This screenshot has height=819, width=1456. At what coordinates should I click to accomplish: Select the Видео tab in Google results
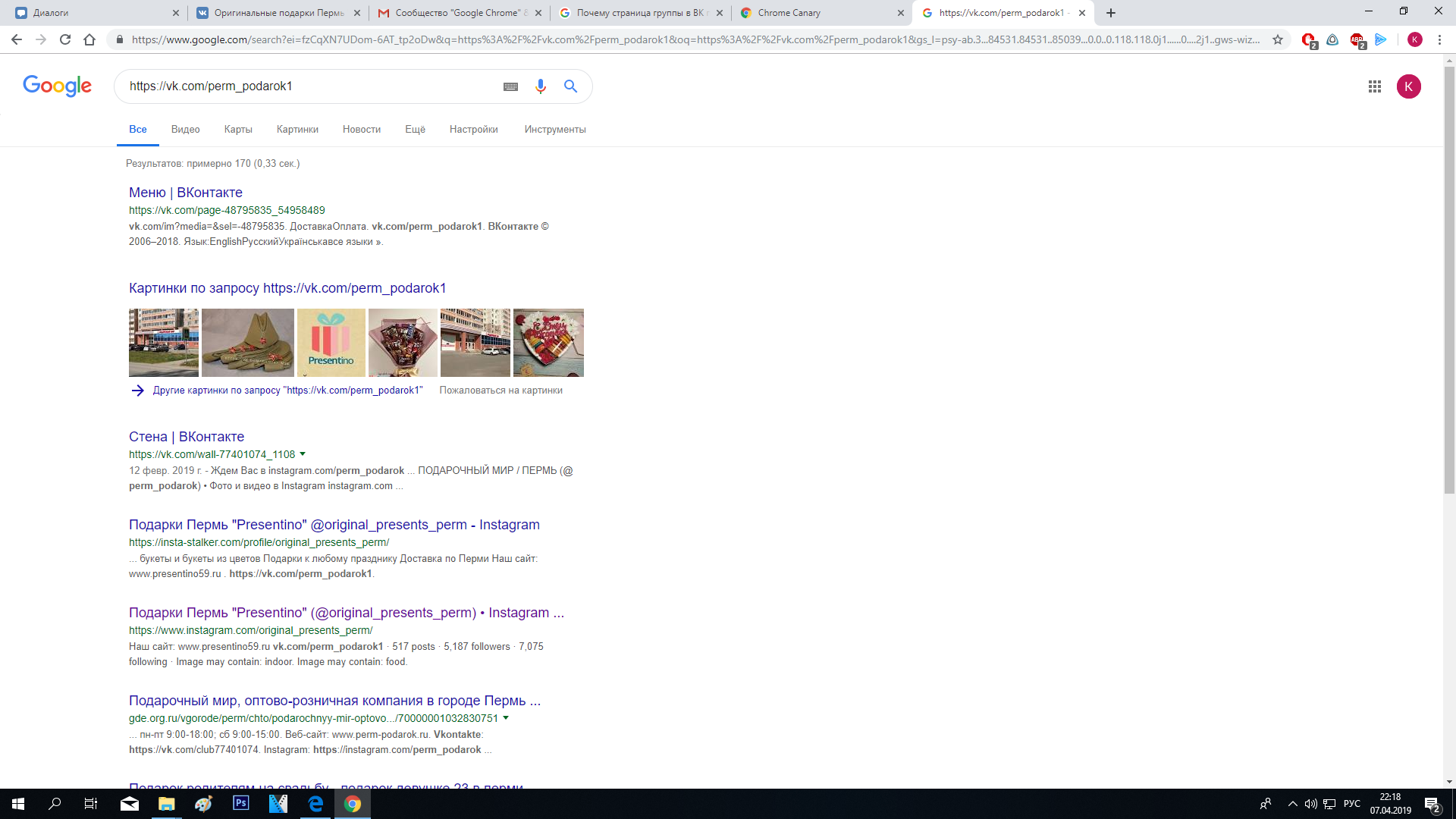coord(185,129)
